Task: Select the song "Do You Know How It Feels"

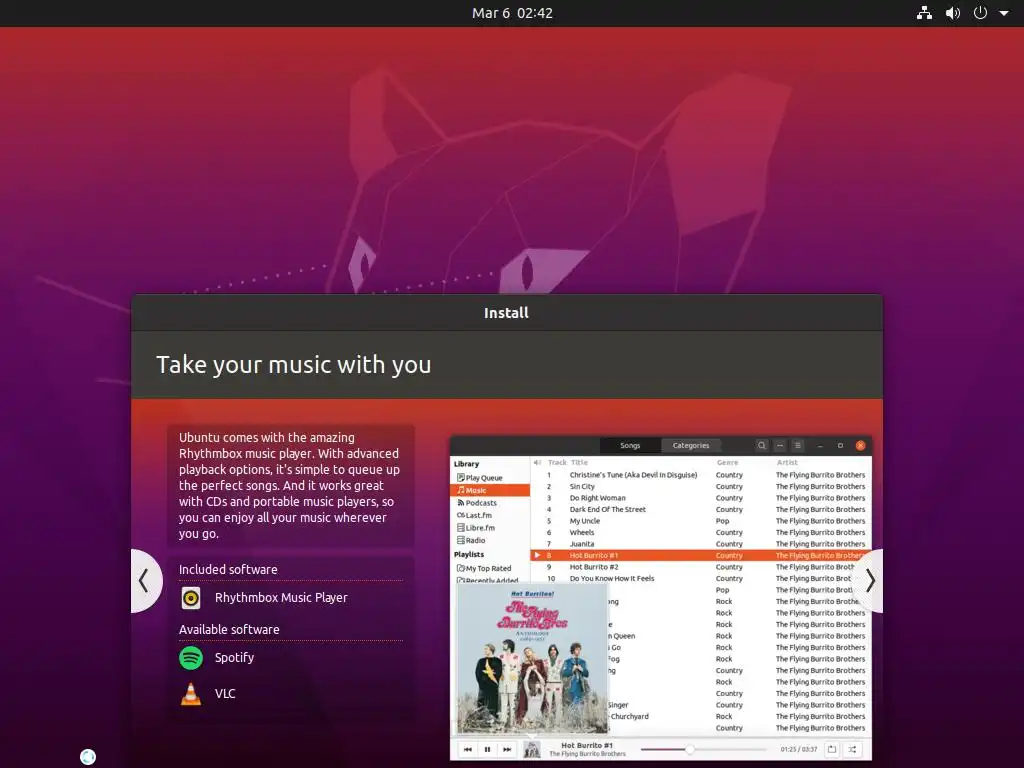Action: coord(612,579)
